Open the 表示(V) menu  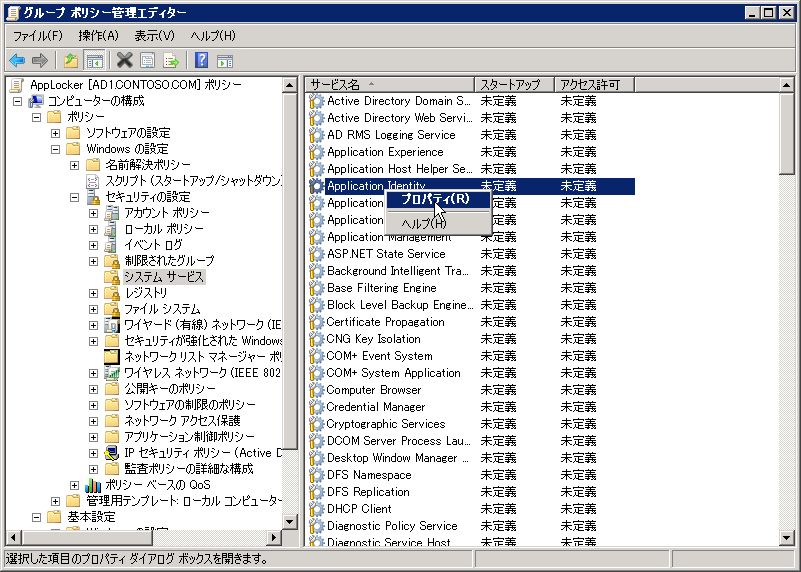coord(154,36)
